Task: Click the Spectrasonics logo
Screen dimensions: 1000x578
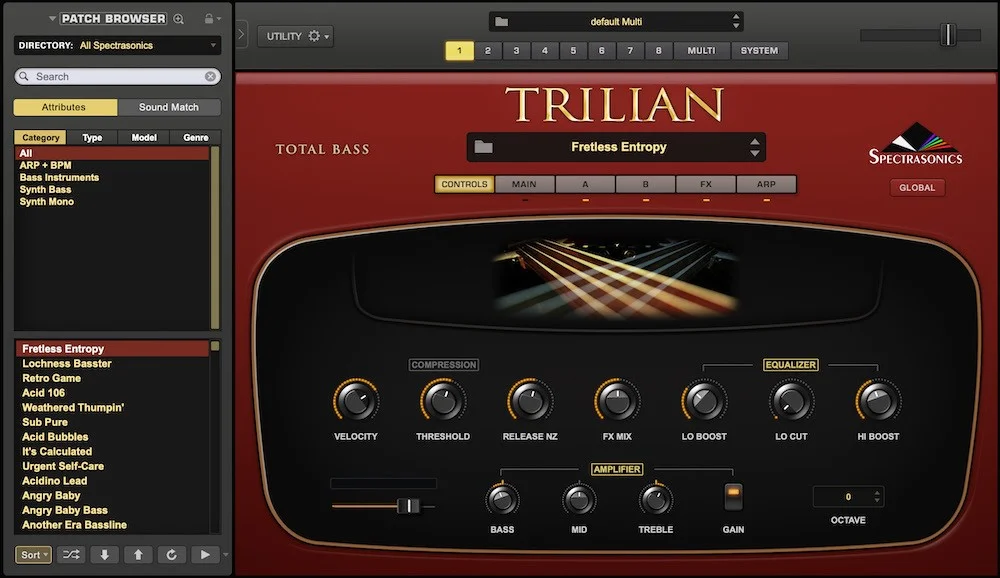Action: click(x=916, y=144)
